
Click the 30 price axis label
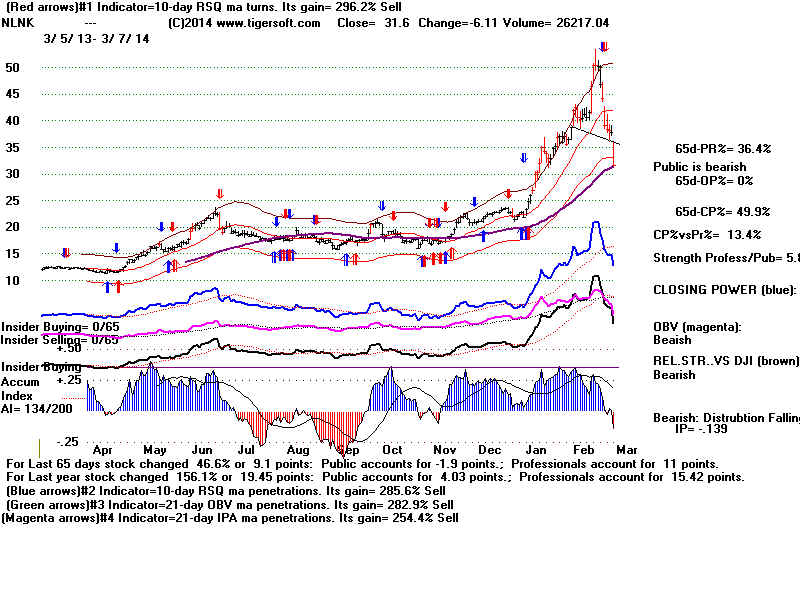point(12,174)
